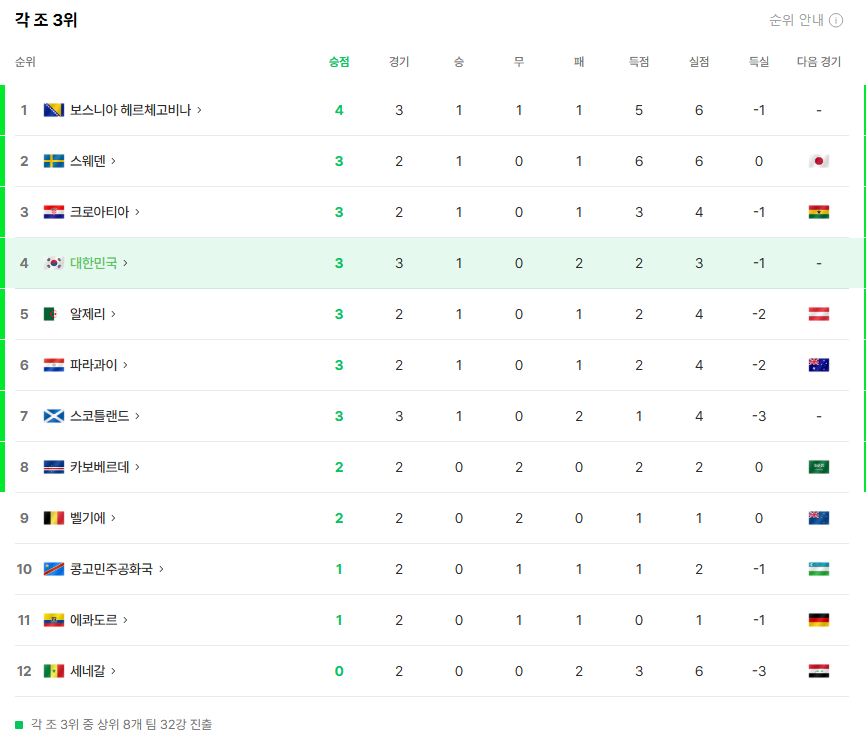Expand the 콩고민주공화국 row chevron
Viewport: 866px width, 740px height.
[161, 569]
